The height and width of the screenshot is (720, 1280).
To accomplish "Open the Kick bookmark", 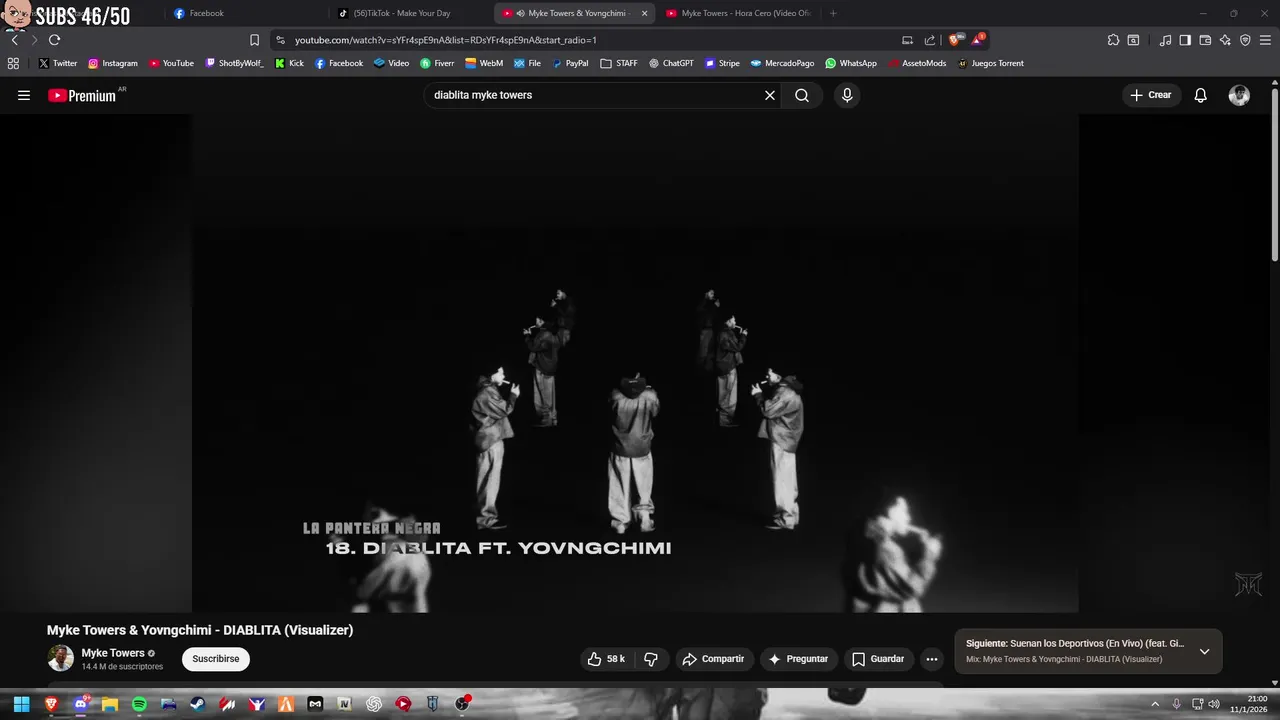I will coord(289,63).
